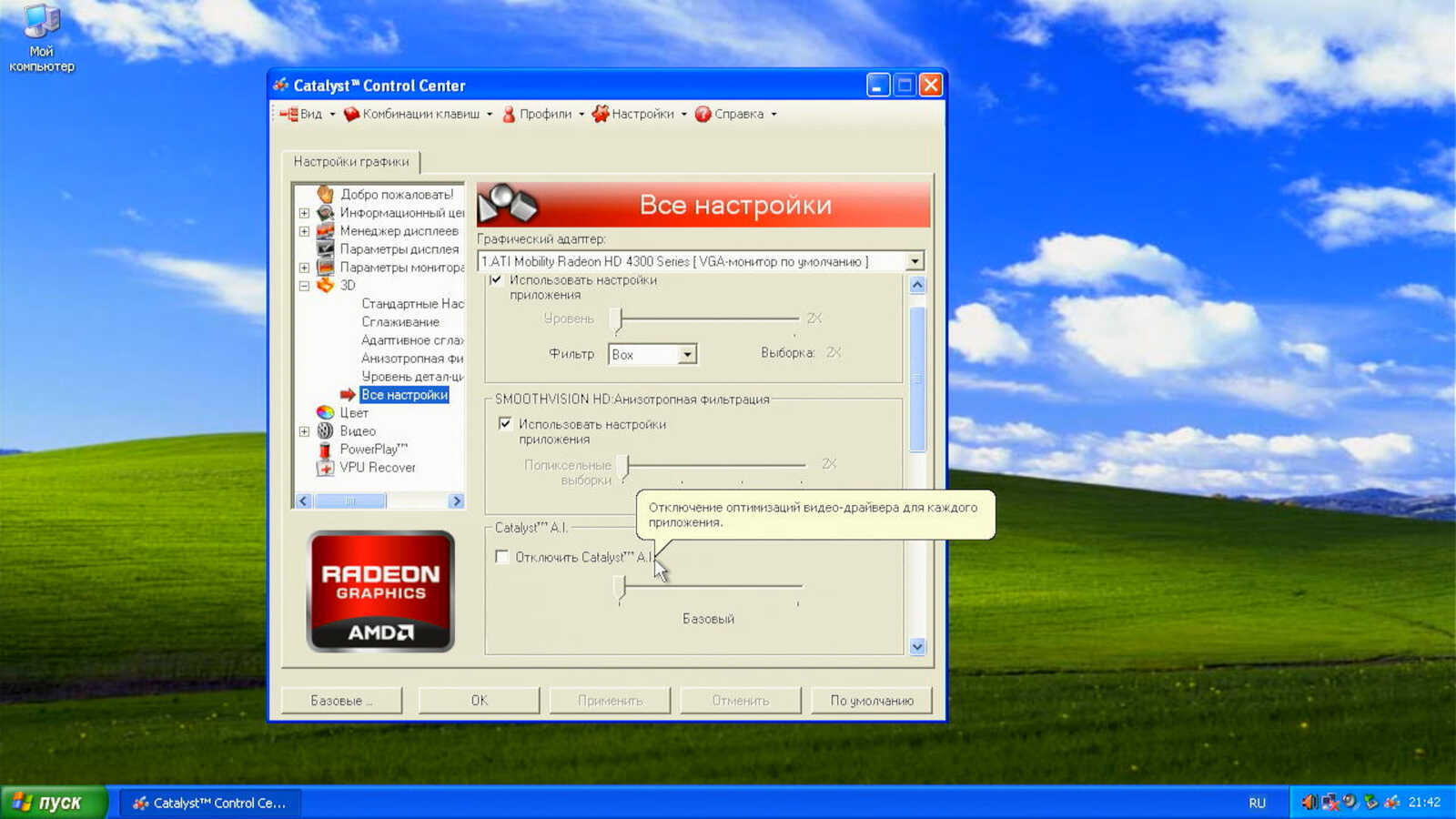
Task: Select the Параметры монитора tree icon
Action: point(325,267)
